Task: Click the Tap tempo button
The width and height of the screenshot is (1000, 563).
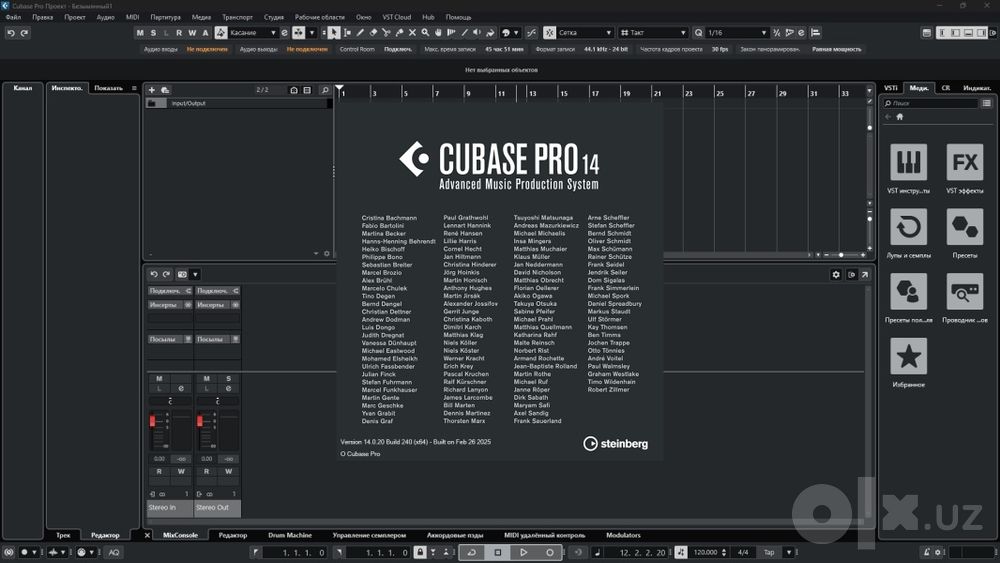Action: (770, 552)
